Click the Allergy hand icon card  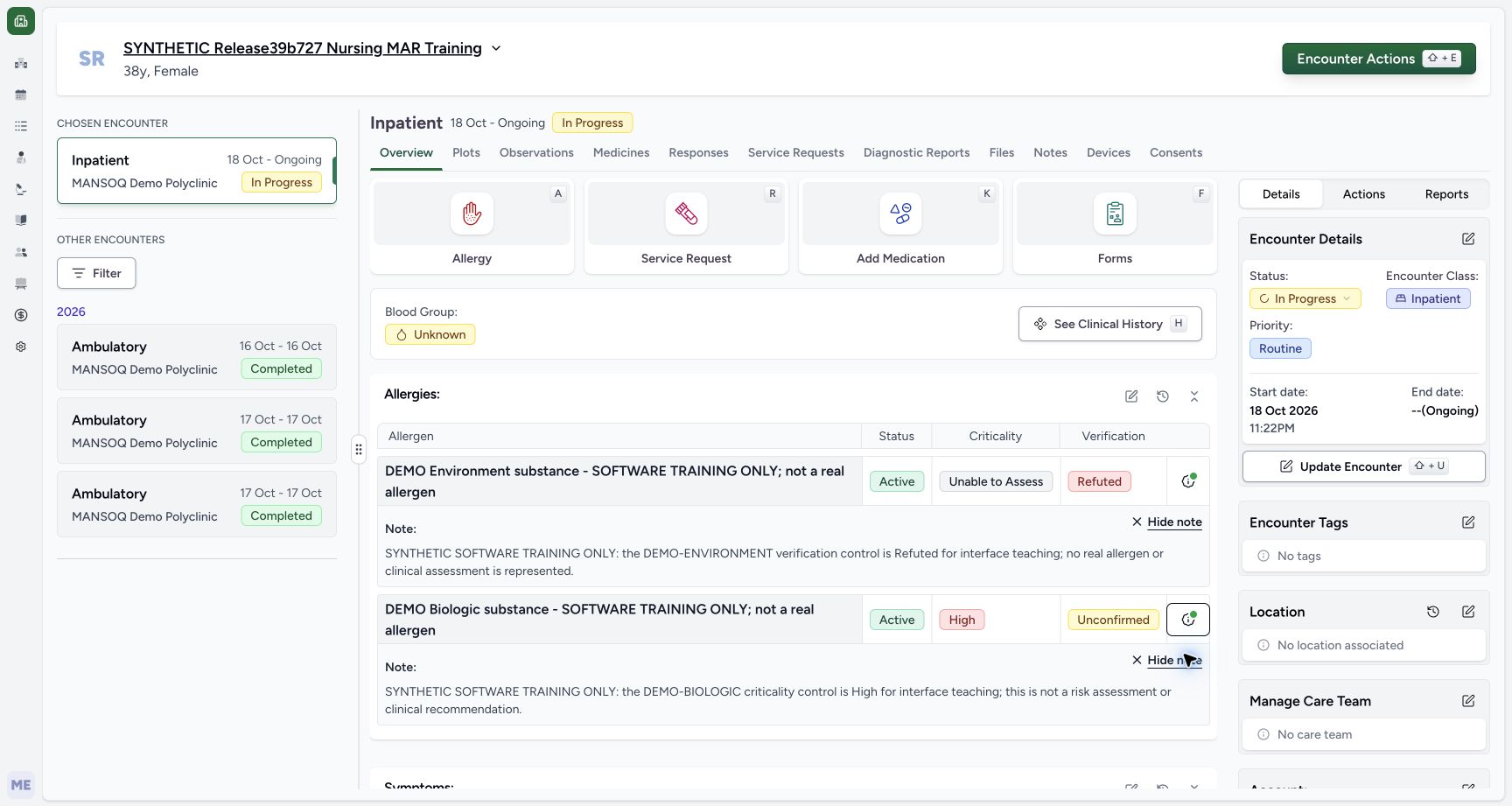[472, 227]
